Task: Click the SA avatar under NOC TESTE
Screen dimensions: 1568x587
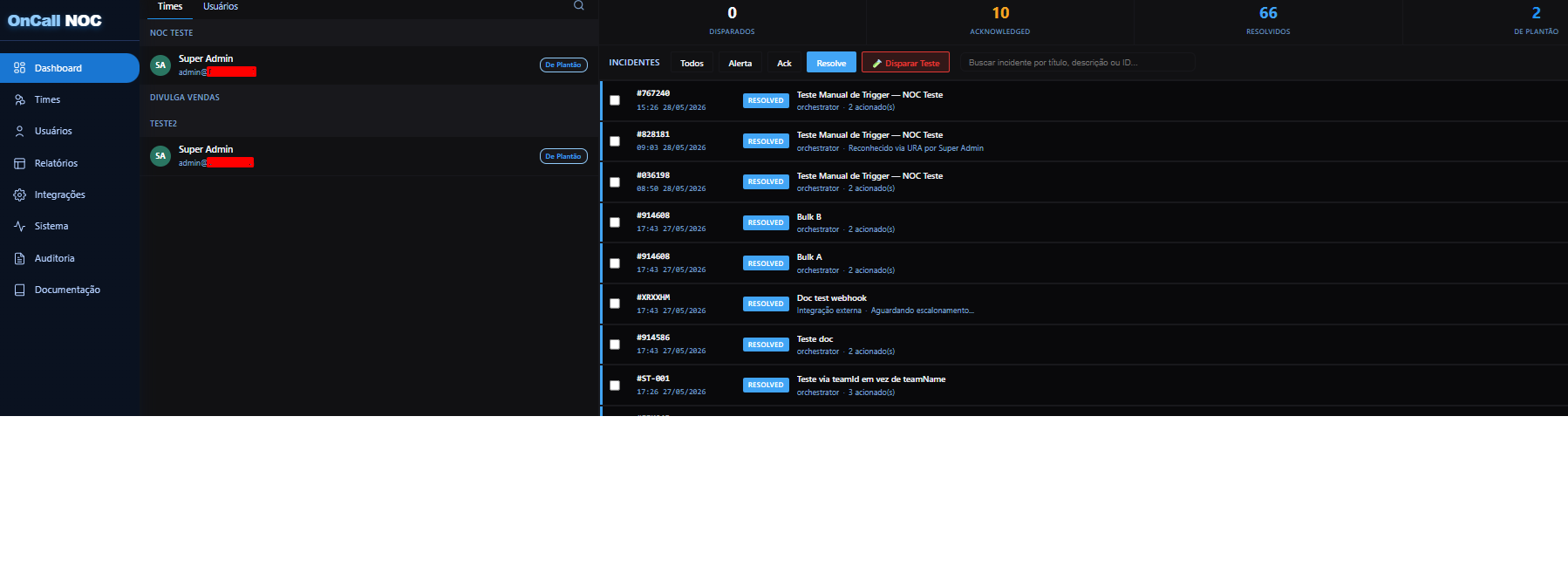Action: coord(160,65)
